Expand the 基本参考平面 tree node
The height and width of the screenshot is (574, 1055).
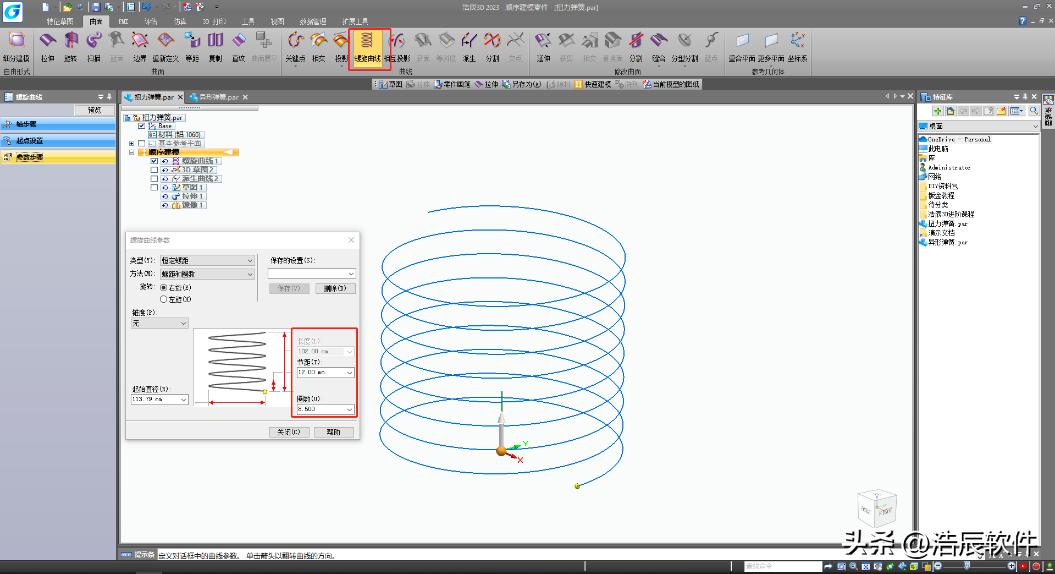click(x=131, y=143)
